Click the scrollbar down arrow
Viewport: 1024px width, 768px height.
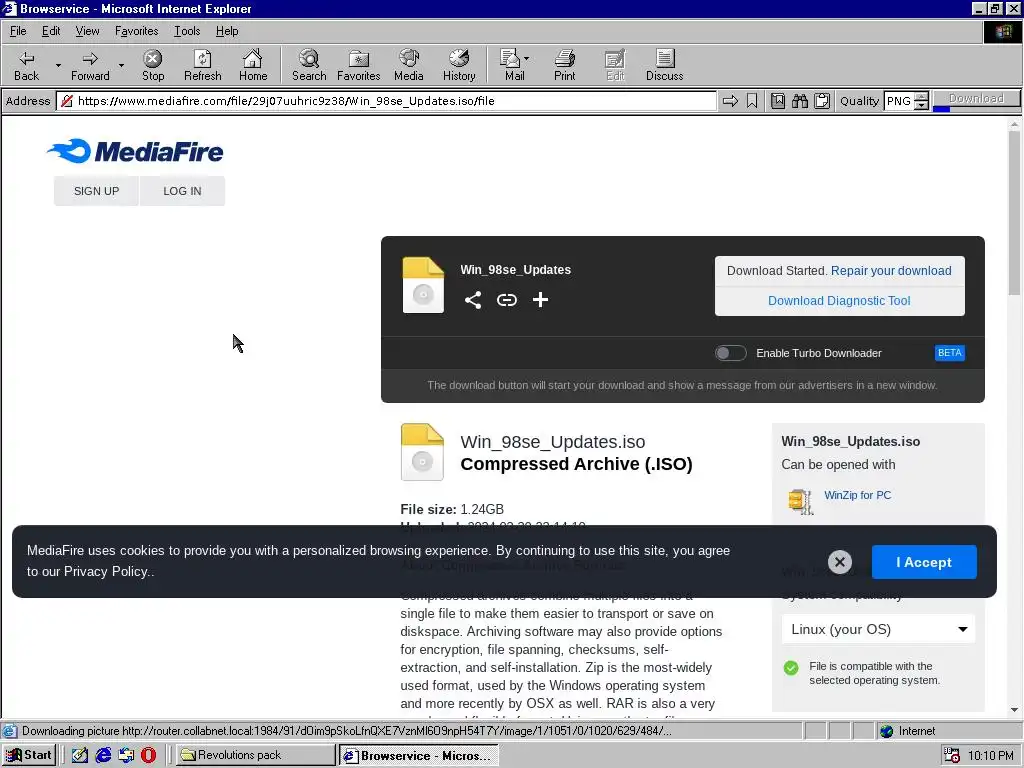point(1014,710)
